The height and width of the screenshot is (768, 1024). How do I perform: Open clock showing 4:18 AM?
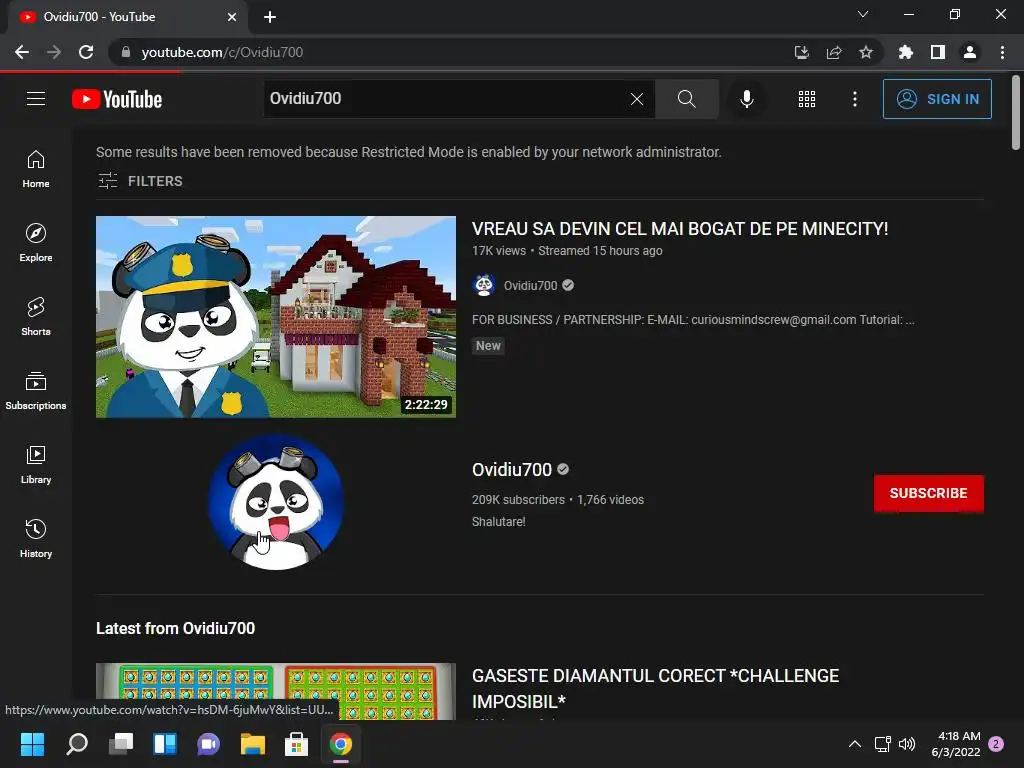tap(956, 744)
